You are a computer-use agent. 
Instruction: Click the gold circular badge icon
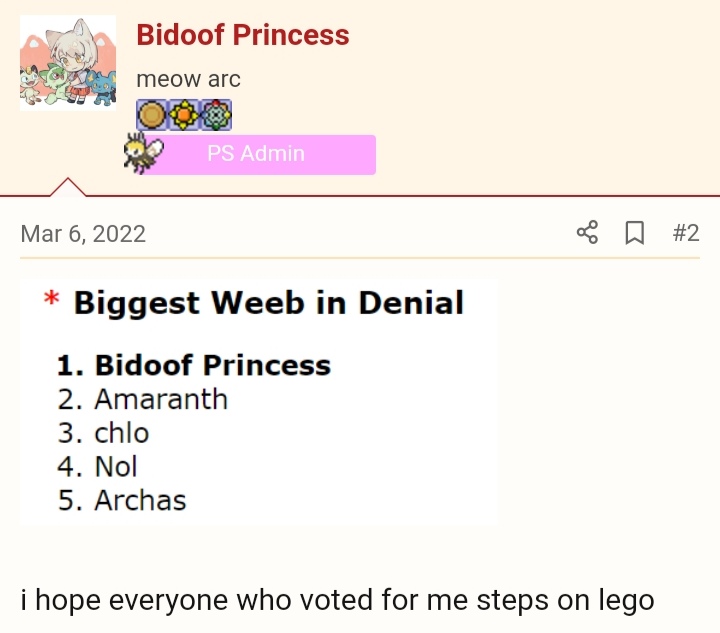tap(152, 115)
